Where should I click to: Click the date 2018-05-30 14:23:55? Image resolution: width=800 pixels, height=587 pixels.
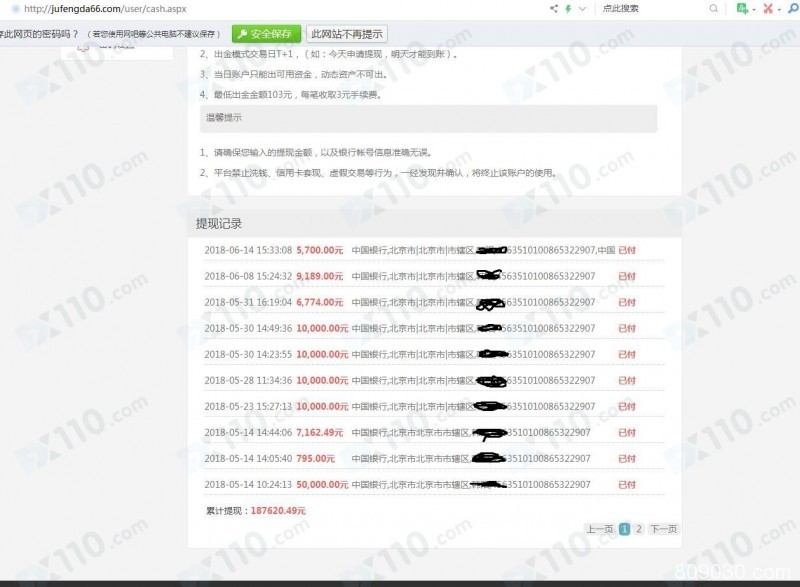pos(248,354)
